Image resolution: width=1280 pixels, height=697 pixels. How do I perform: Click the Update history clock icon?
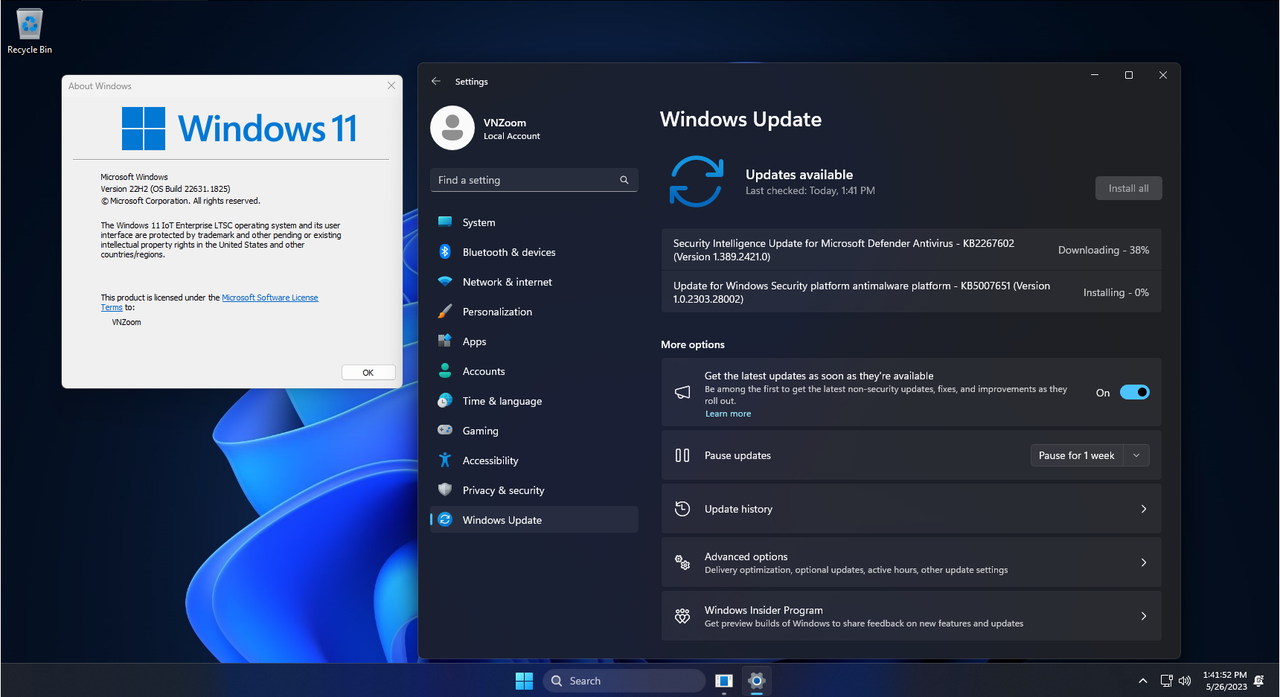[x=682, y=509]
